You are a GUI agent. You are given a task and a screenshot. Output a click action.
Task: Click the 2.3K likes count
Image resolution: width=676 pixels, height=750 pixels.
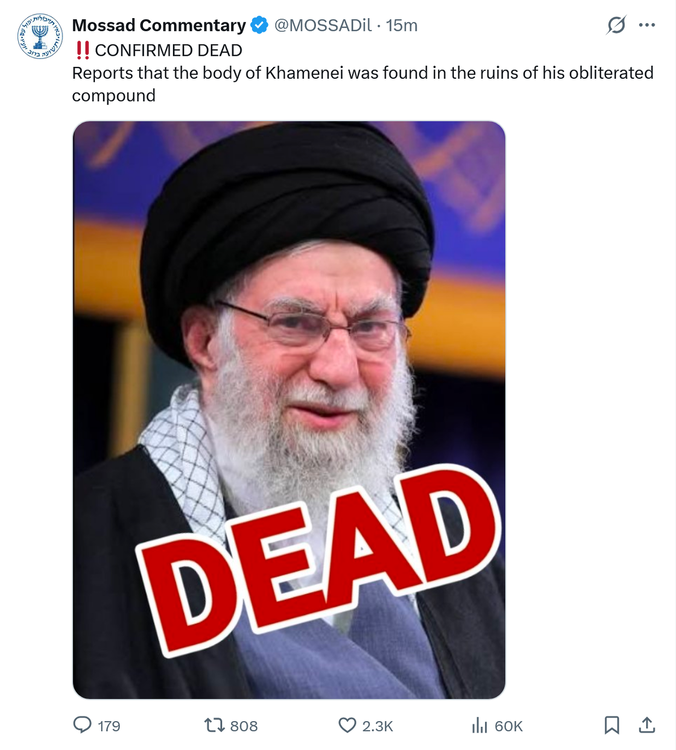(377, 726)
